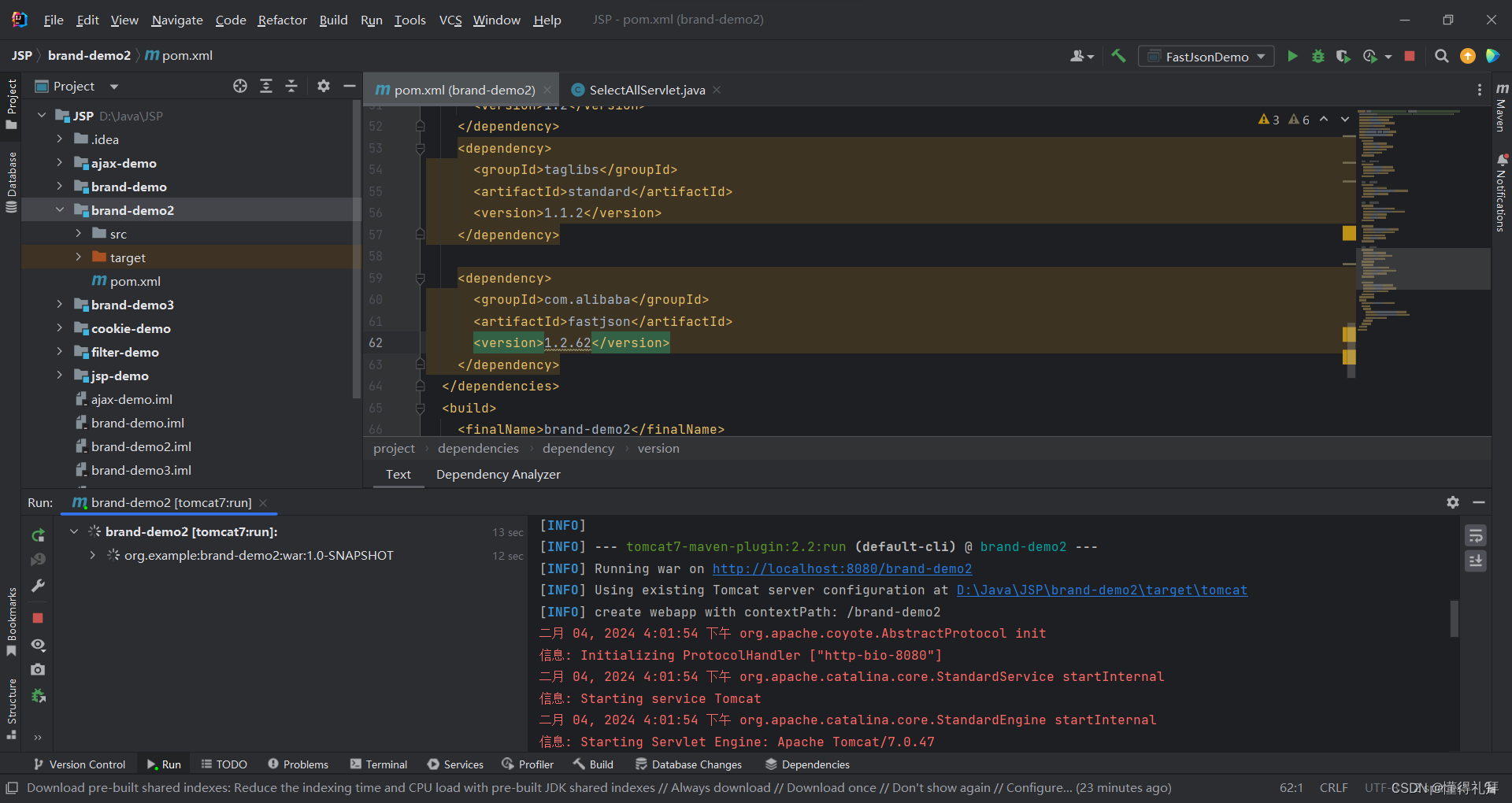The width and height of the screenshot is (1512, 803).
Task: Collapse the JSP root project node
Action: pos(42,116)
